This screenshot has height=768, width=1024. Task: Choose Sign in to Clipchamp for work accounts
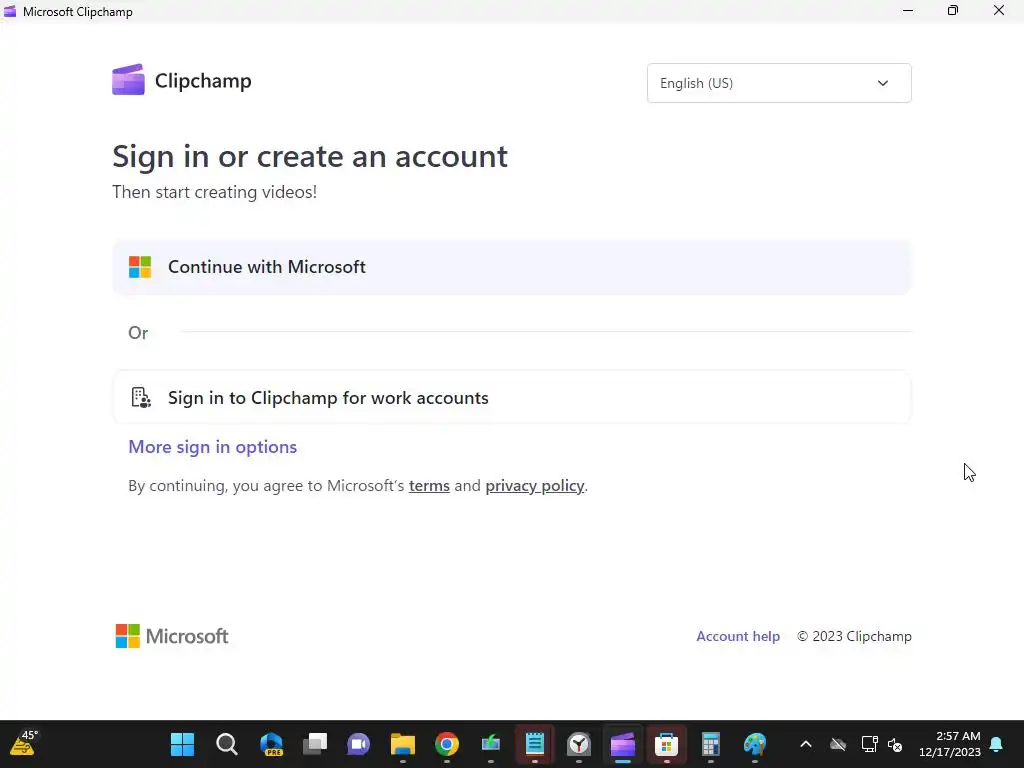pos(512,398)
